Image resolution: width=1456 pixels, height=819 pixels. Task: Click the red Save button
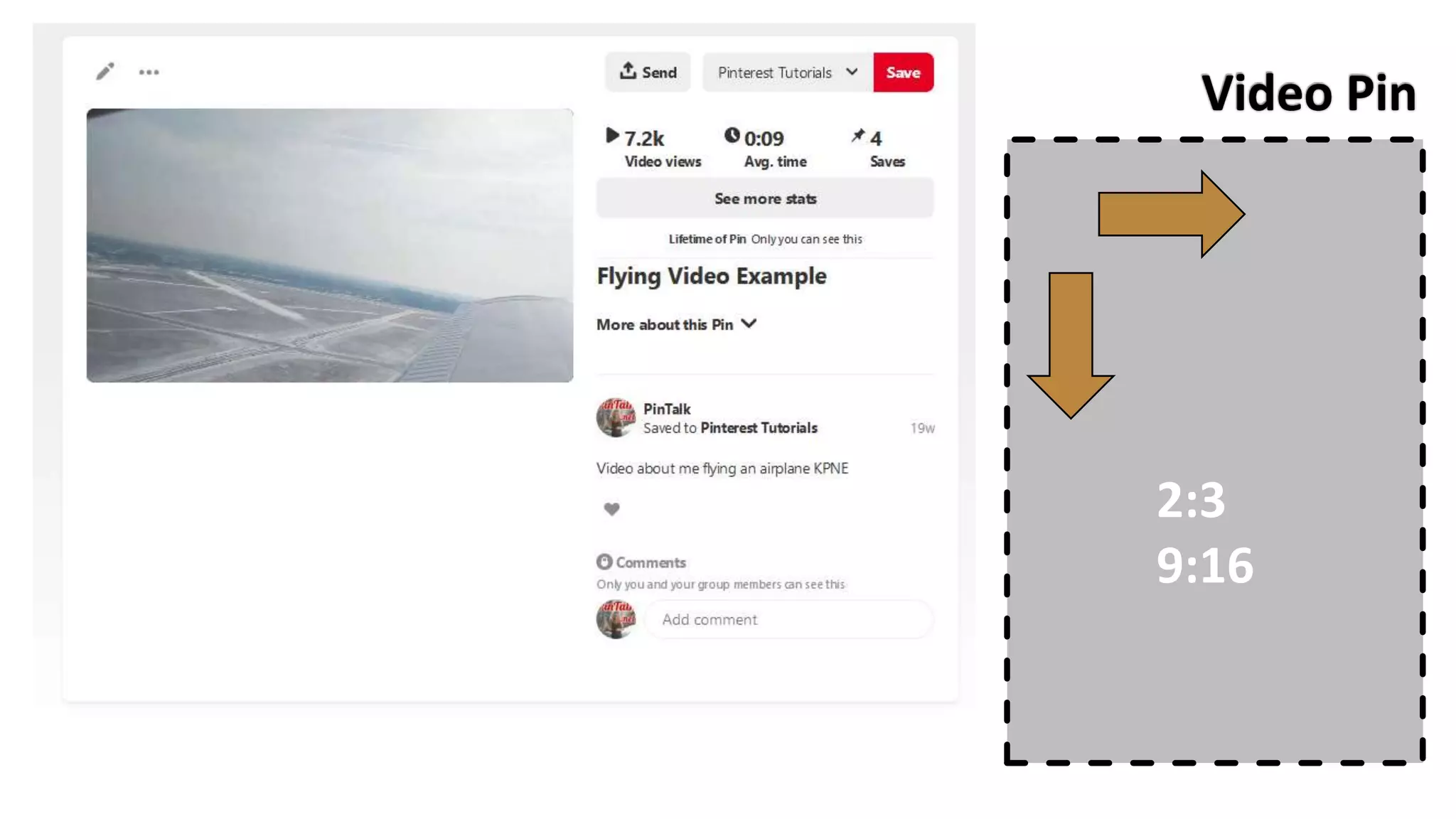click(x=903, y=73)
